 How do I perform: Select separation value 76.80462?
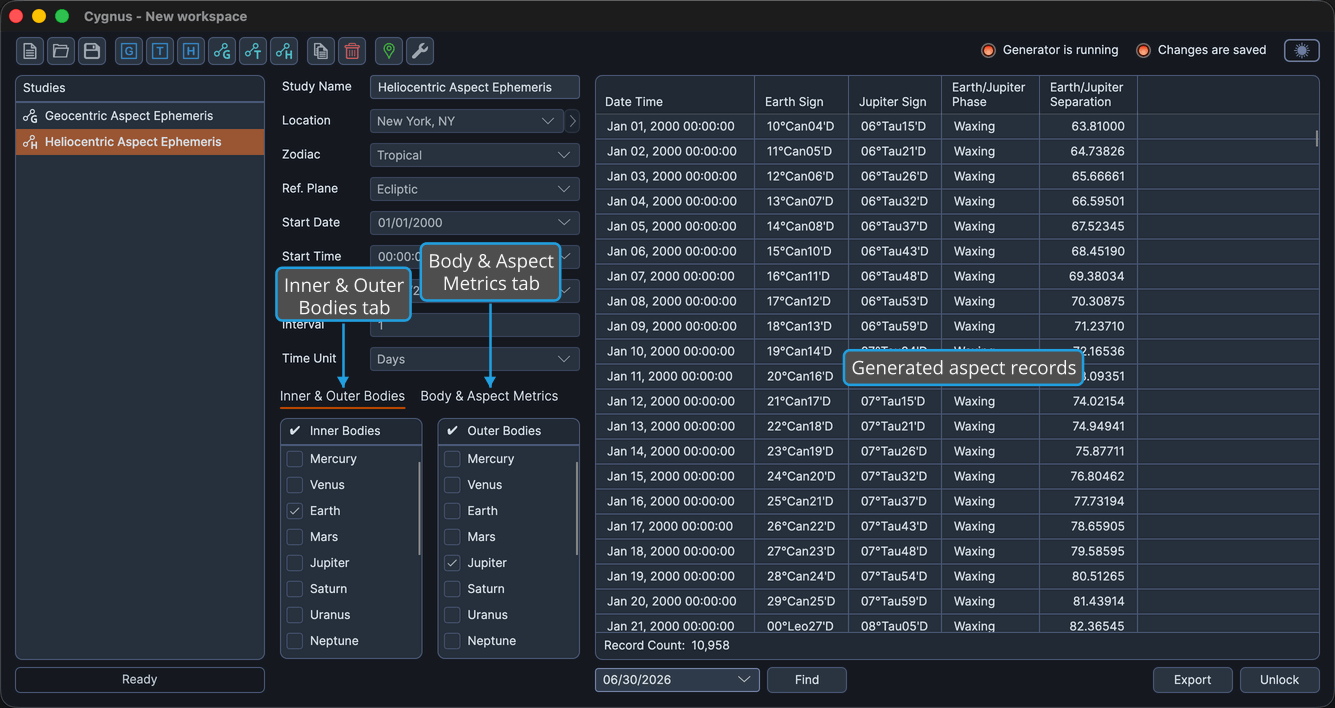point(1088,477)
